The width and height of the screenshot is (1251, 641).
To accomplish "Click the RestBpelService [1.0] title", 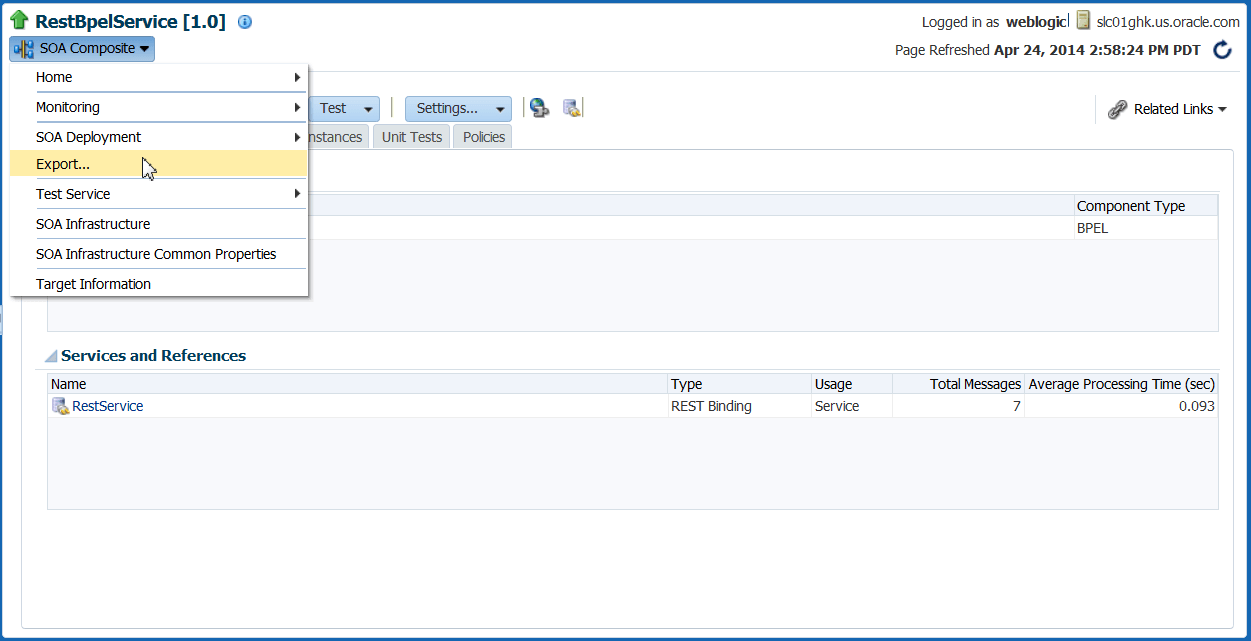I will point(130,21).
